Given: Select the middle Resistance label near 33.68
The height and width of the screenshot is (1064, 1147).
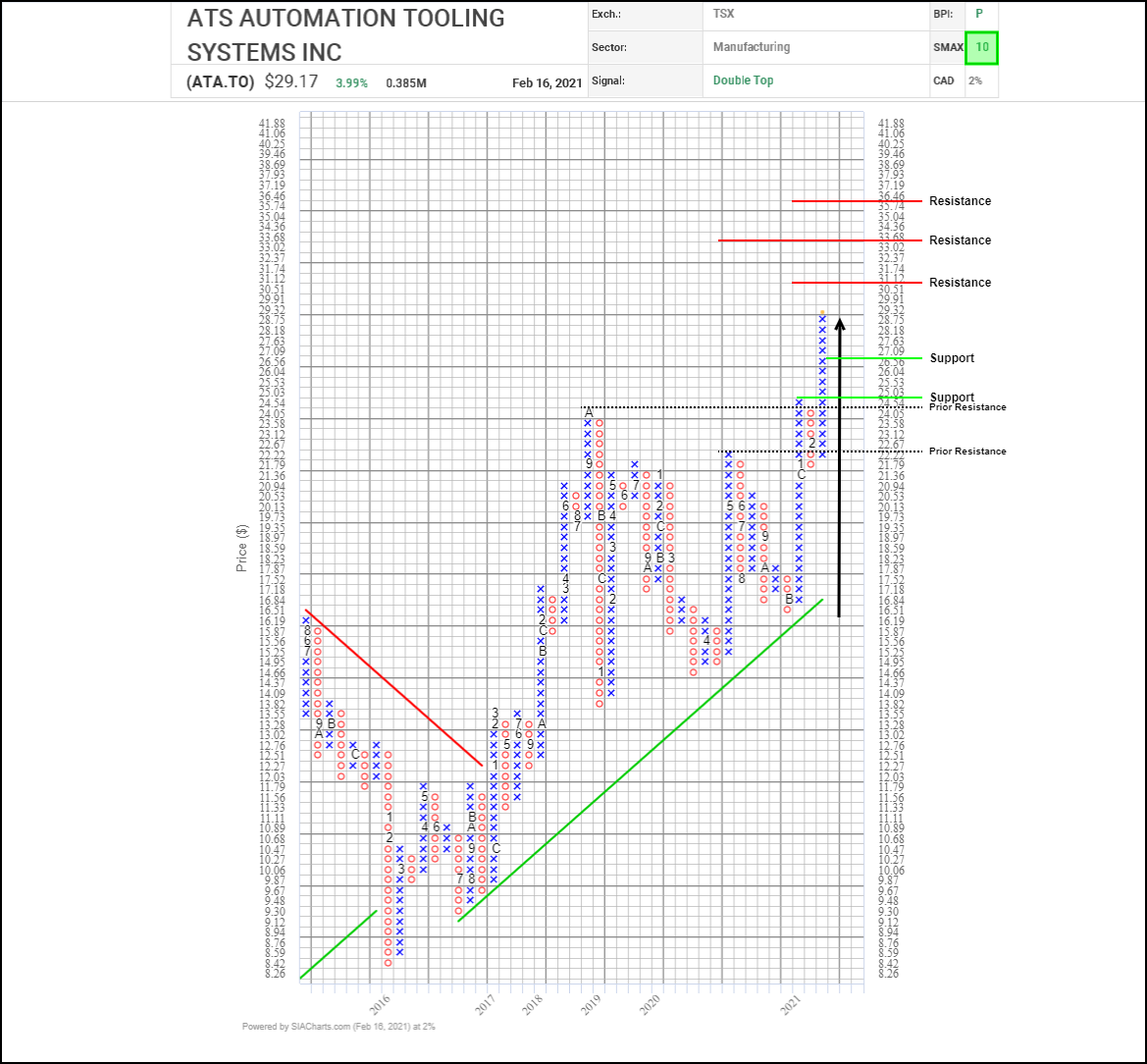Looking at the screenshot, I should tap(960, 240).
